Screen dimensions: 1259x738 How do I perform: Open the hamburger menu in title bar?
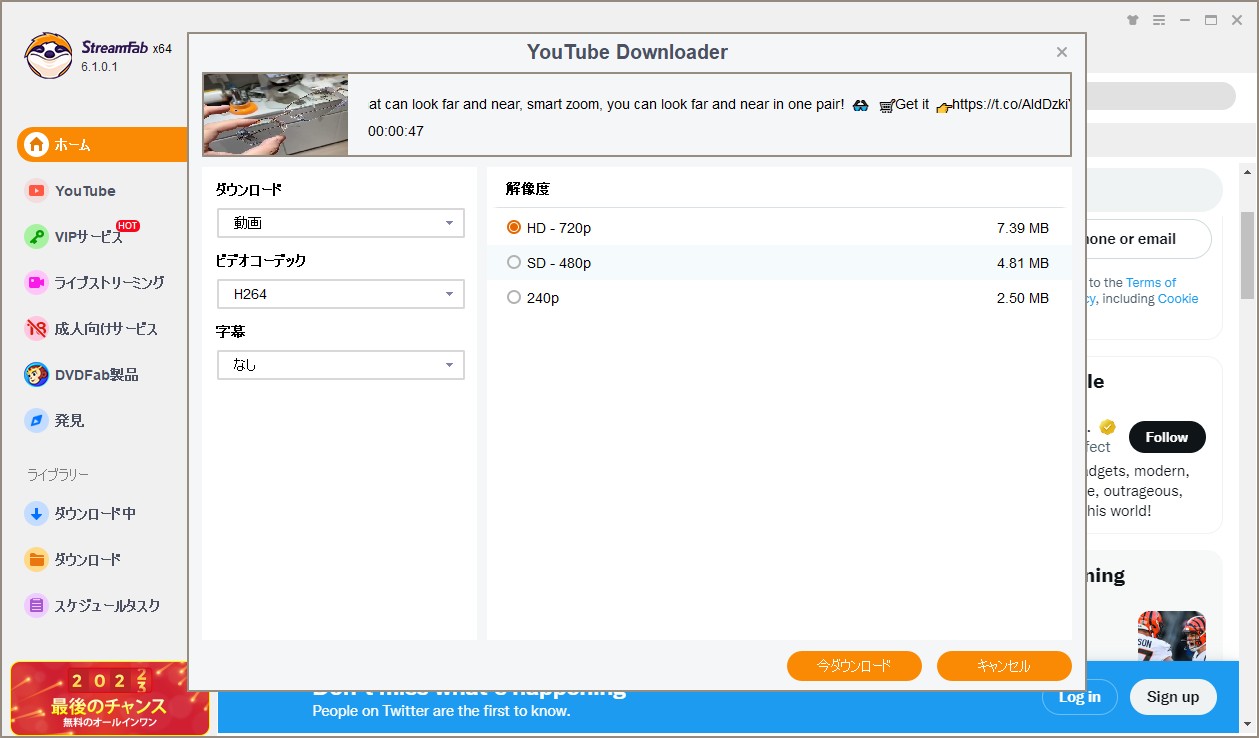(x=1159, y=20)
